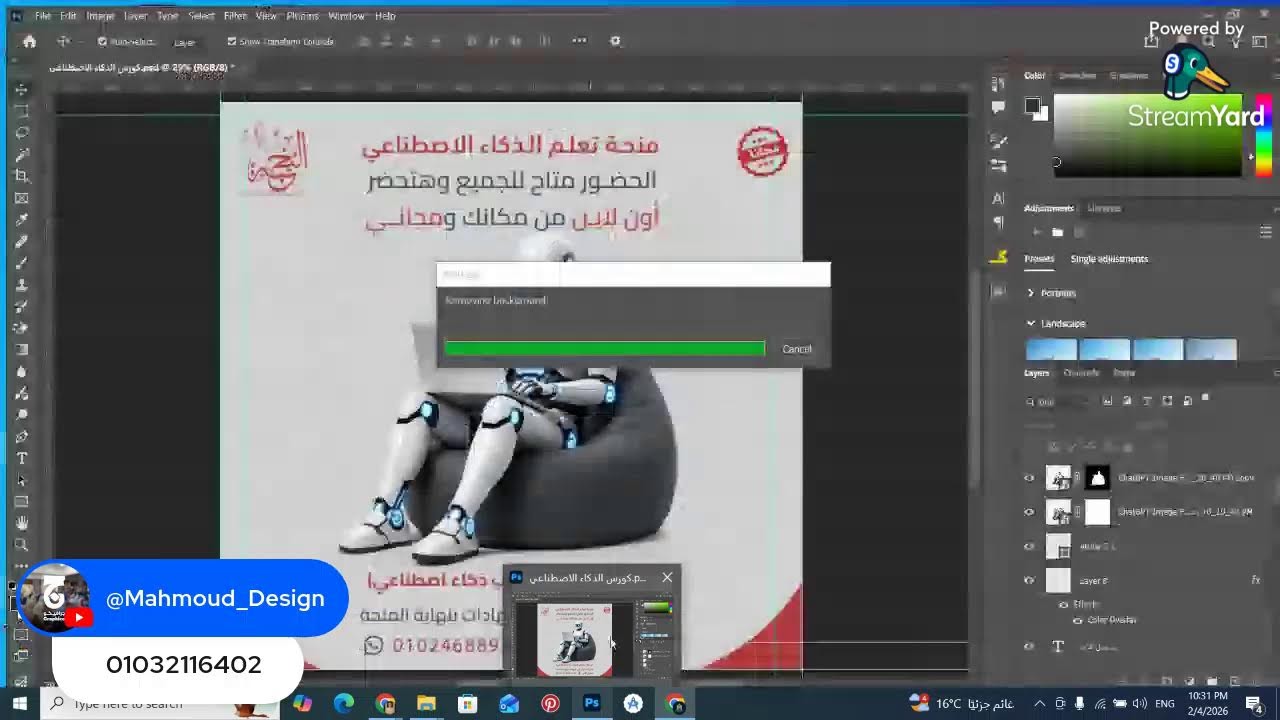
Task: Click the hue spectrum slider in Color panel
Action: pyautogui.click(x=1264, y=136)
